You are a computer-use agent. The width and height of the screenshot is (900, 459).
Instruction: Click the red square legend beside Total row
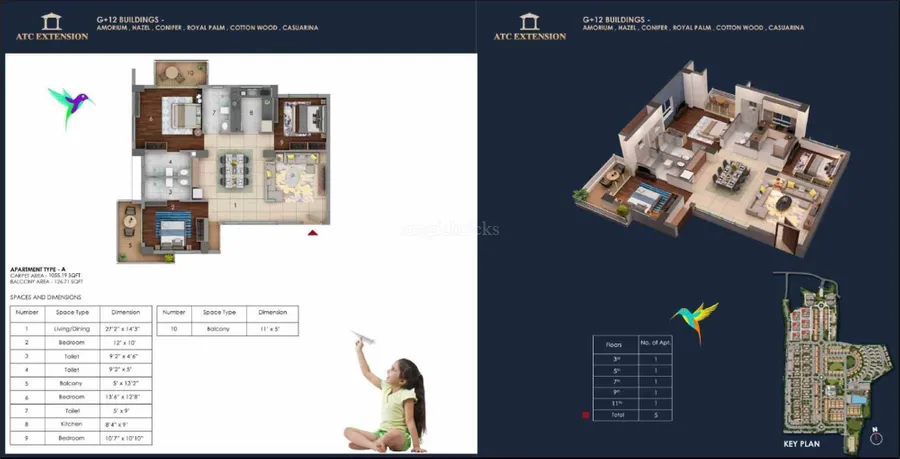coord(586,413)
